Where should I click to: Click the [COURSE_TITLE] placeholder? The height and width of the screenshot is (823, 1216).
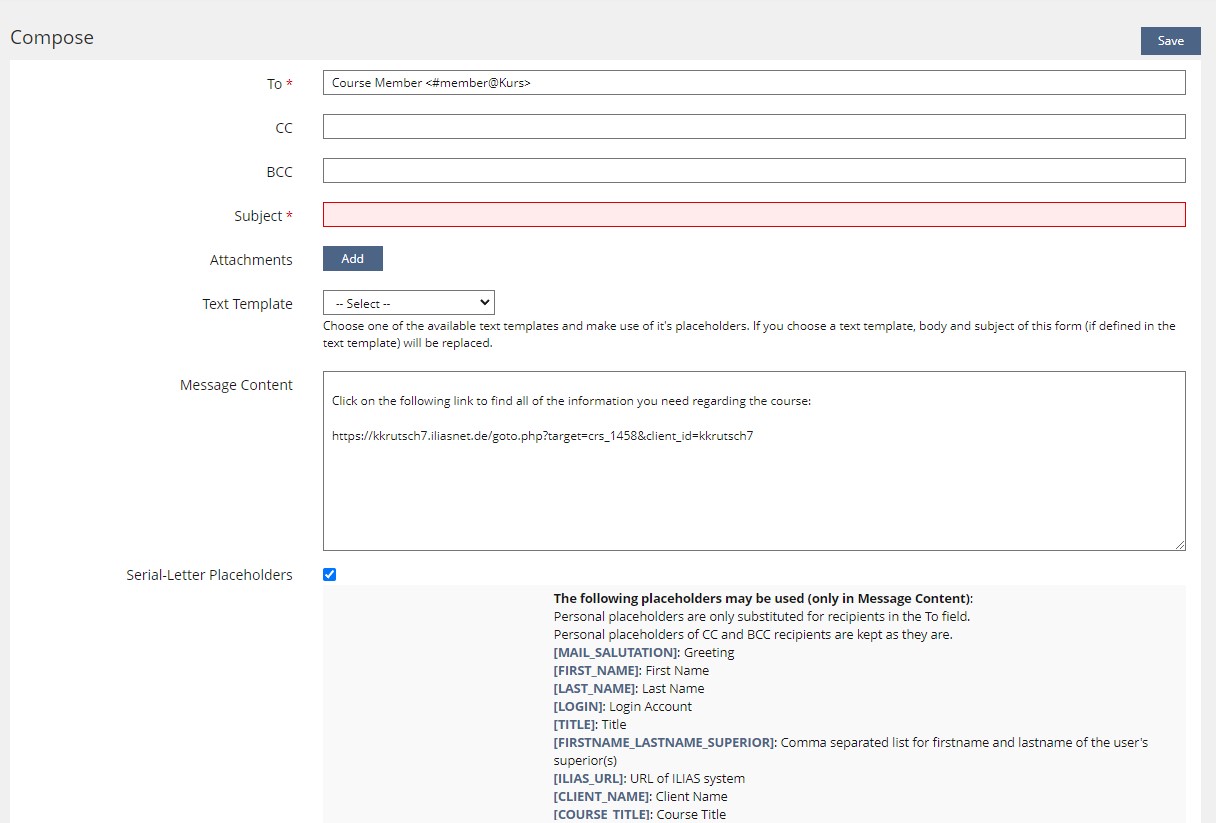pyautogui.click(x=604, y=815)
